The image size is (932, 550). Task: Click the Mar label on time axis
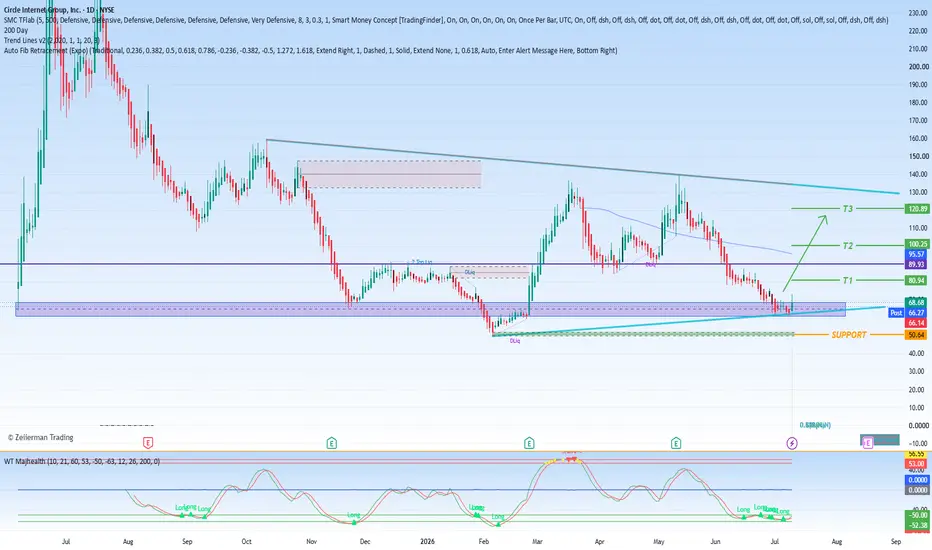537,542
